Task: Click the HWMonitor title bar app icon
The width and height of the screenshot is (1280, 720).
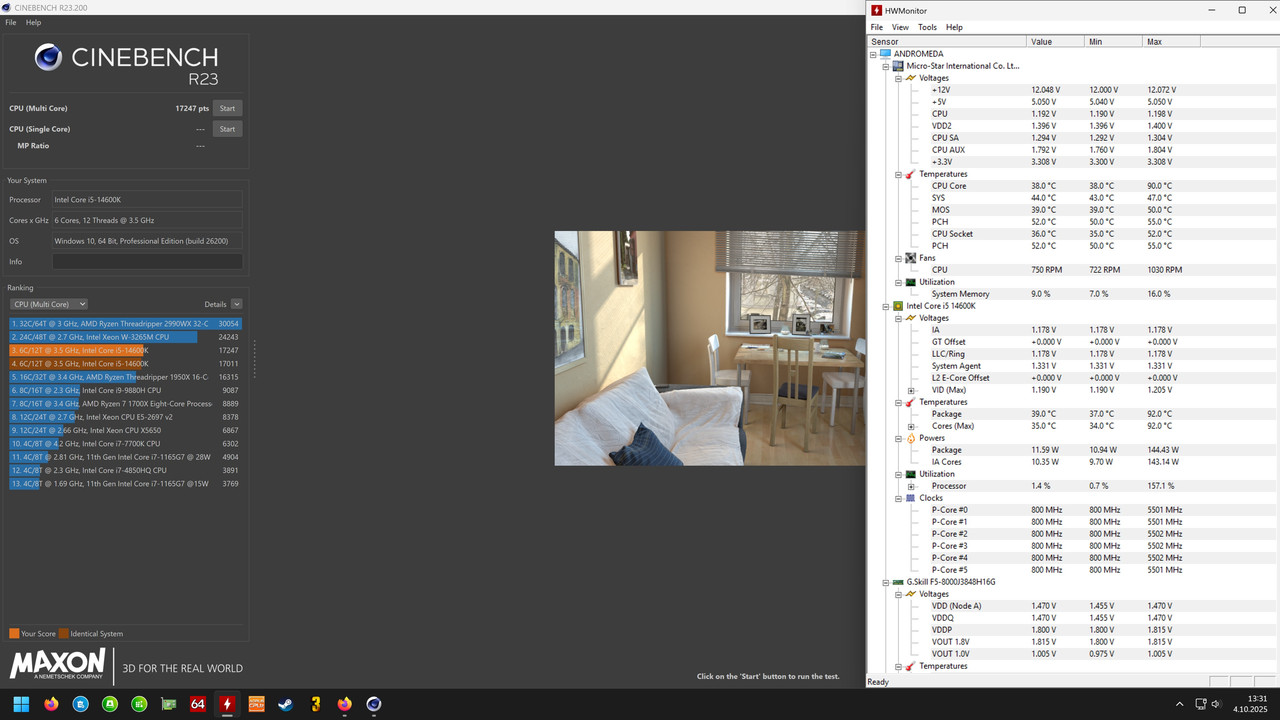Action: 877,10
